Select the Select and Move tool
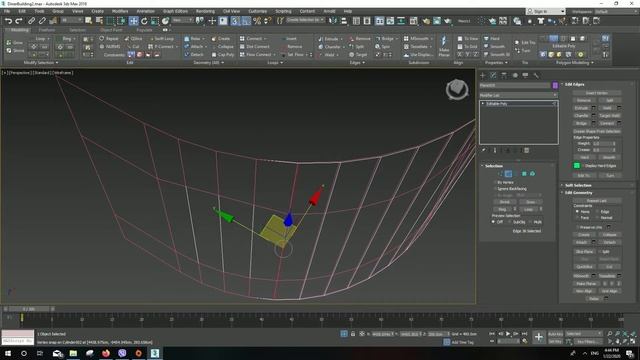 click(x=133, y=21)
